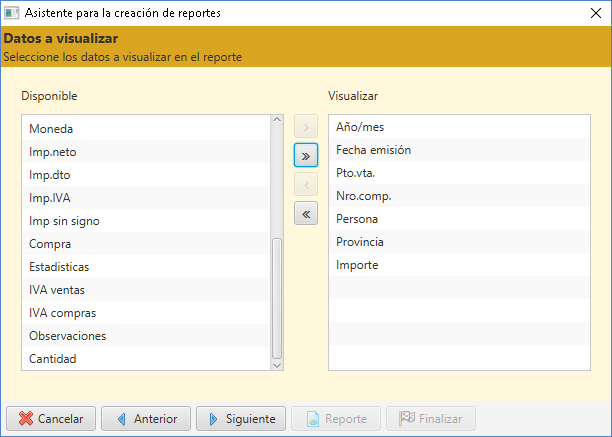Select Moneda in the Disponible list
Viewport: 612px width, 437px height.
[x=146, y=129]
